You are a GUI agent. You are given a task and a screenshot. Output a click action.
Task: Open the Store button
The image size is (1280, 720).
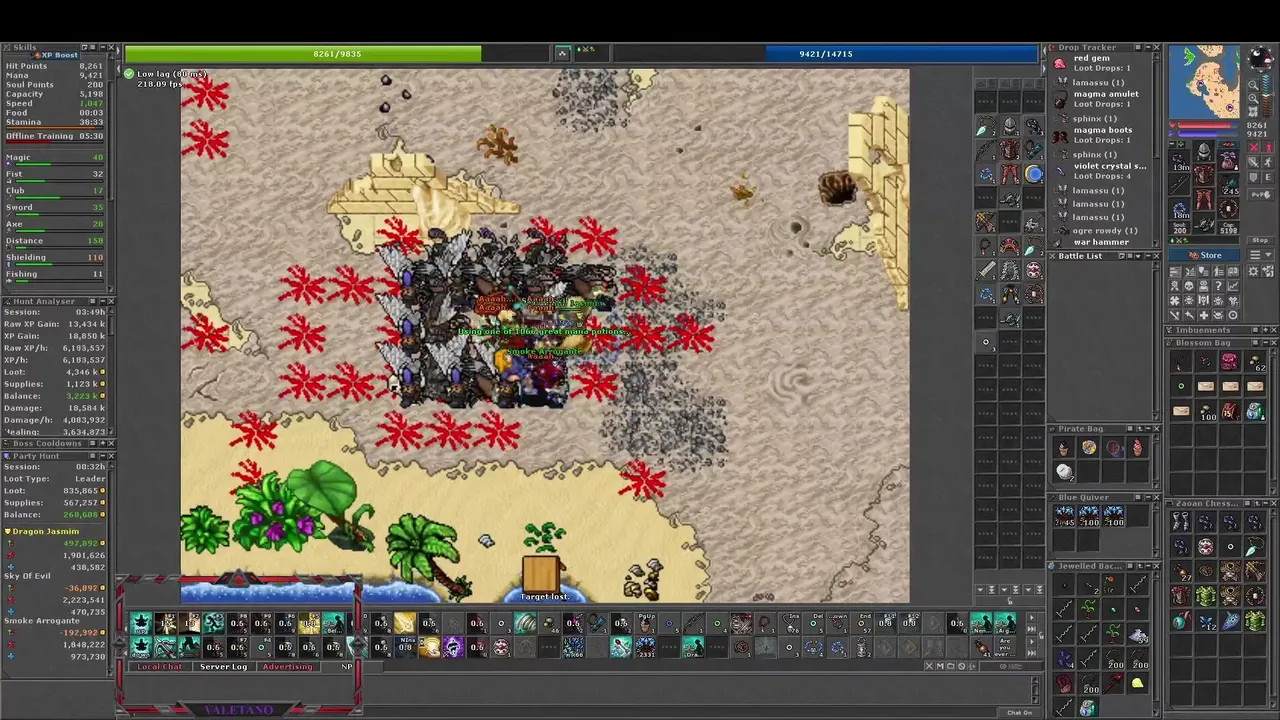click(1204, 255)
